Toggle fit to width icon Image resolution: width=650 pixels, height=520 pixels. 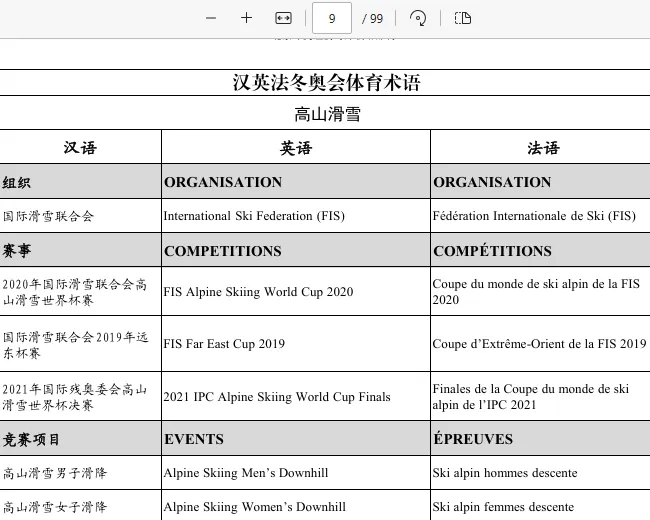(x=284, y=18)
